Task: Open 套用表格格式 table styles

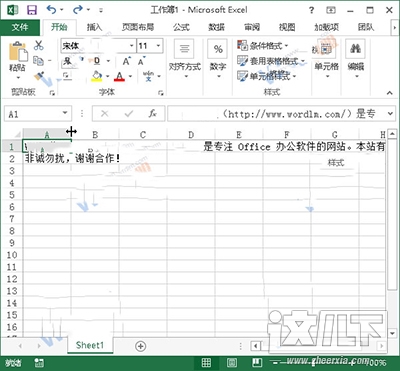Action: click(x=271, y=61)
